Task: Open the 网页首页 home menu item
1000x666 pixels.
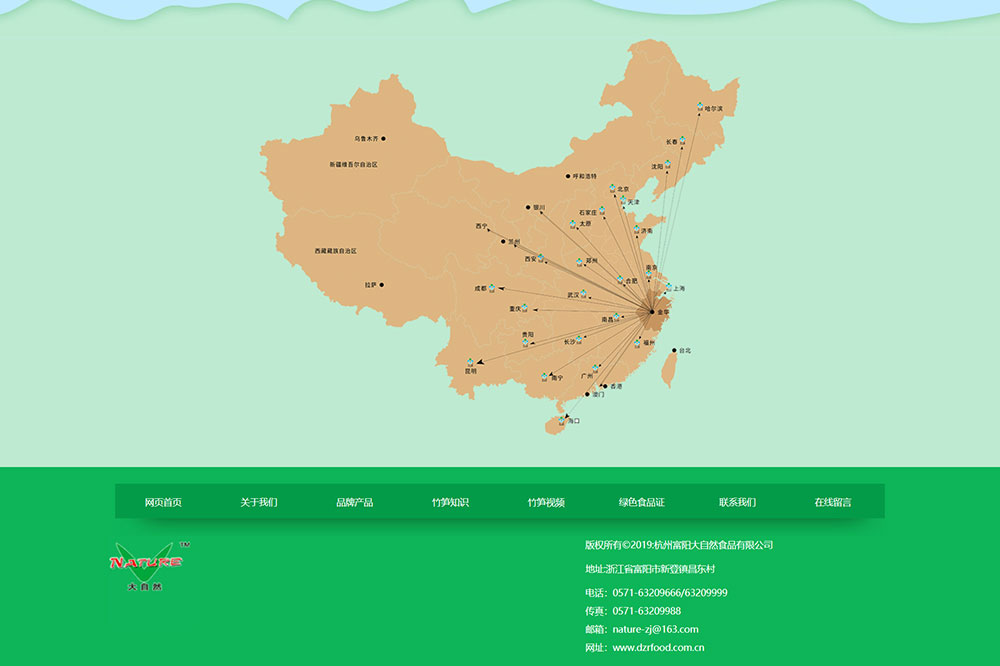Action: pos(163,502)
